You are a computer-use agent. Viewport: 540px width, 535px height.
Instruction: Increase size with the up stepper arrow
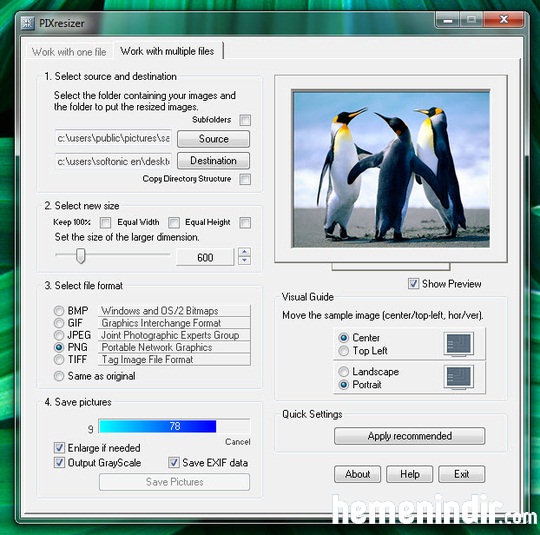(x=244, y=252)
